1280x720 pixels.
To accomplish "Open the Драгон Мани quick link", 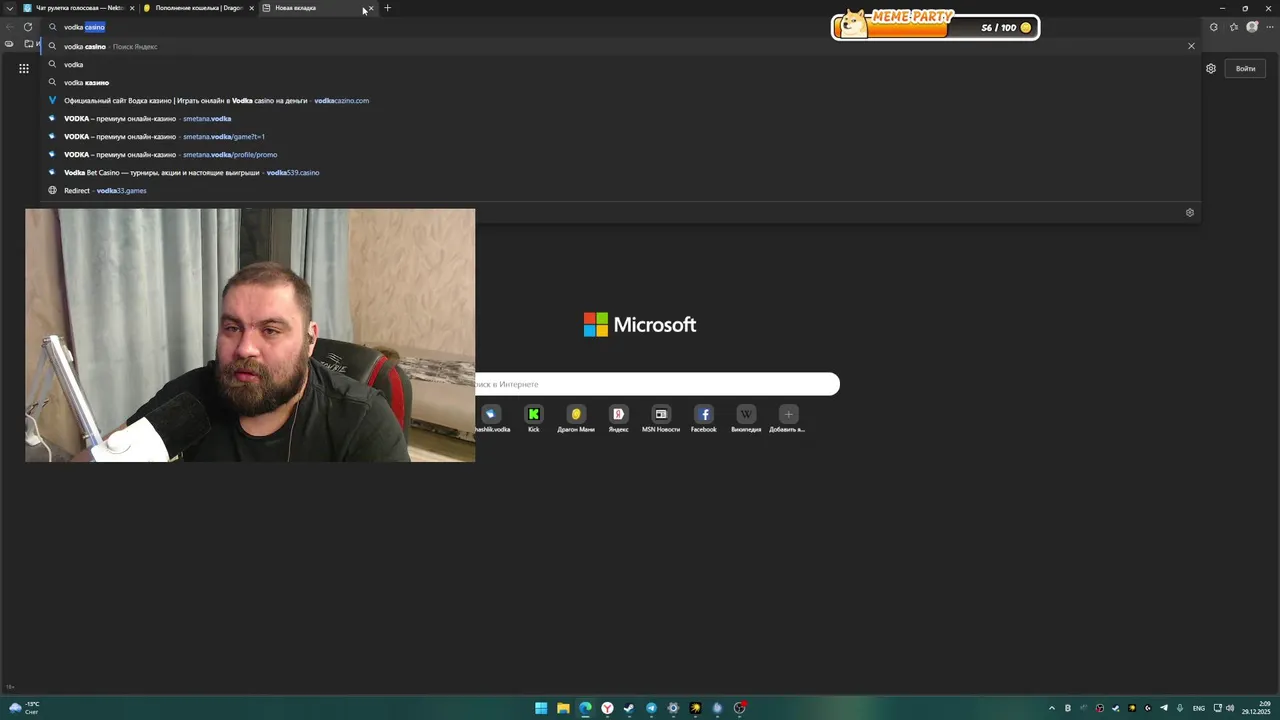I will coord(576,419).
